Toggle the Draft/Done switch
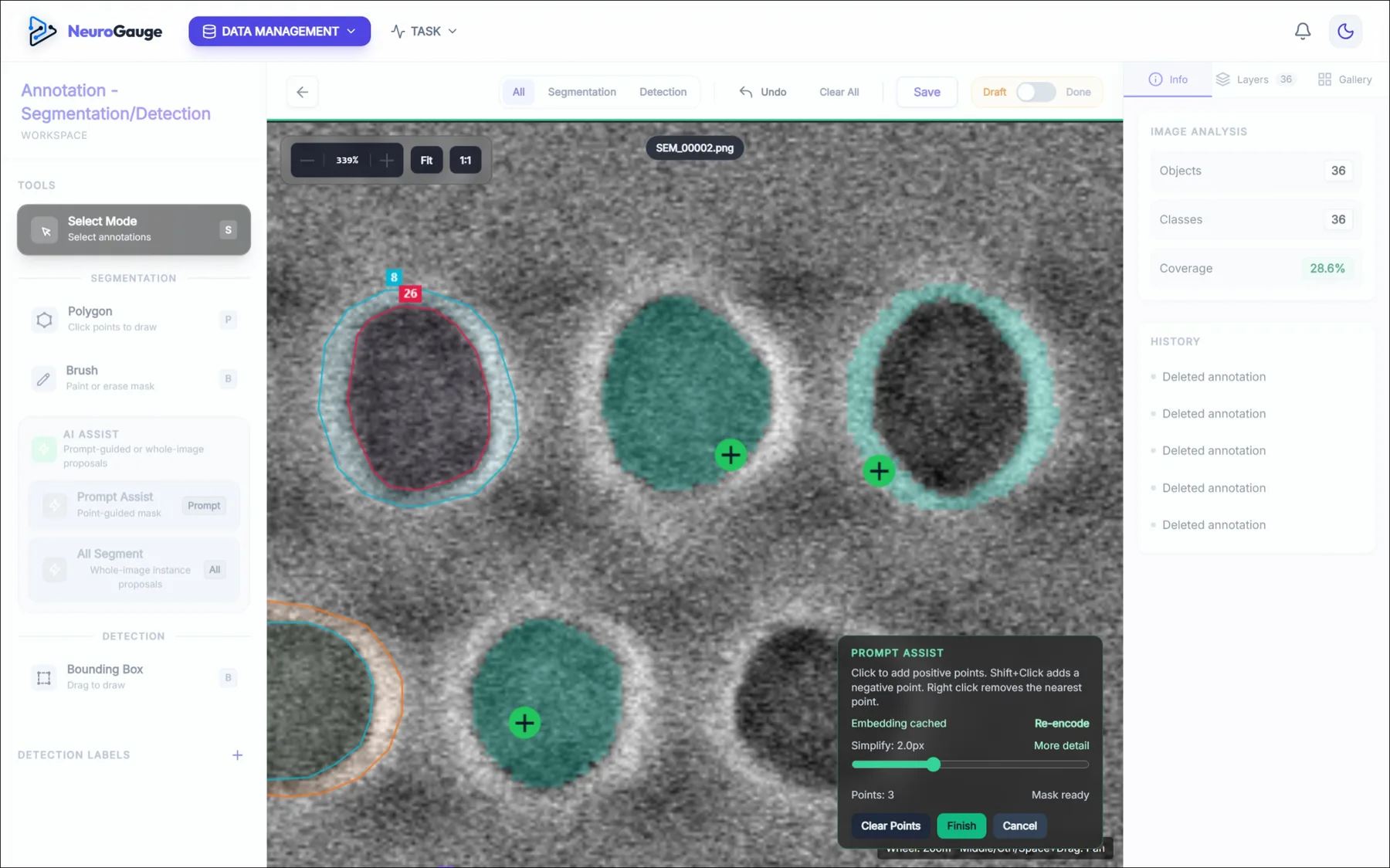 pos(1036,92)
